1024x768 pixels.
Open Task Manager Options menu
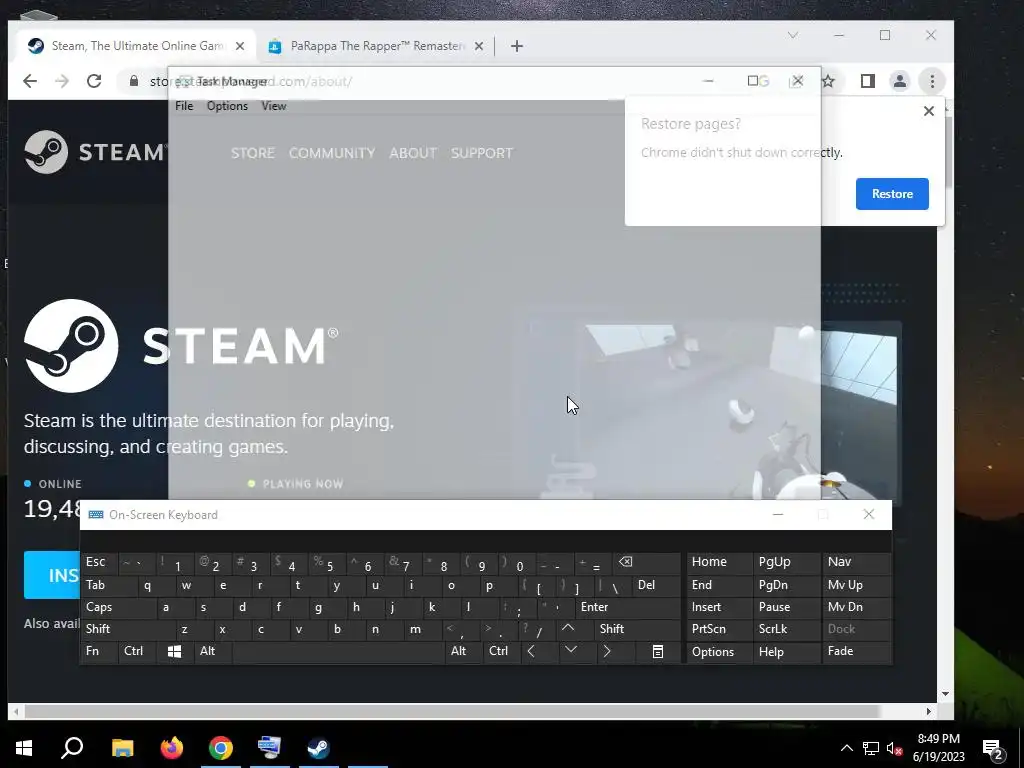coord(227,106)
